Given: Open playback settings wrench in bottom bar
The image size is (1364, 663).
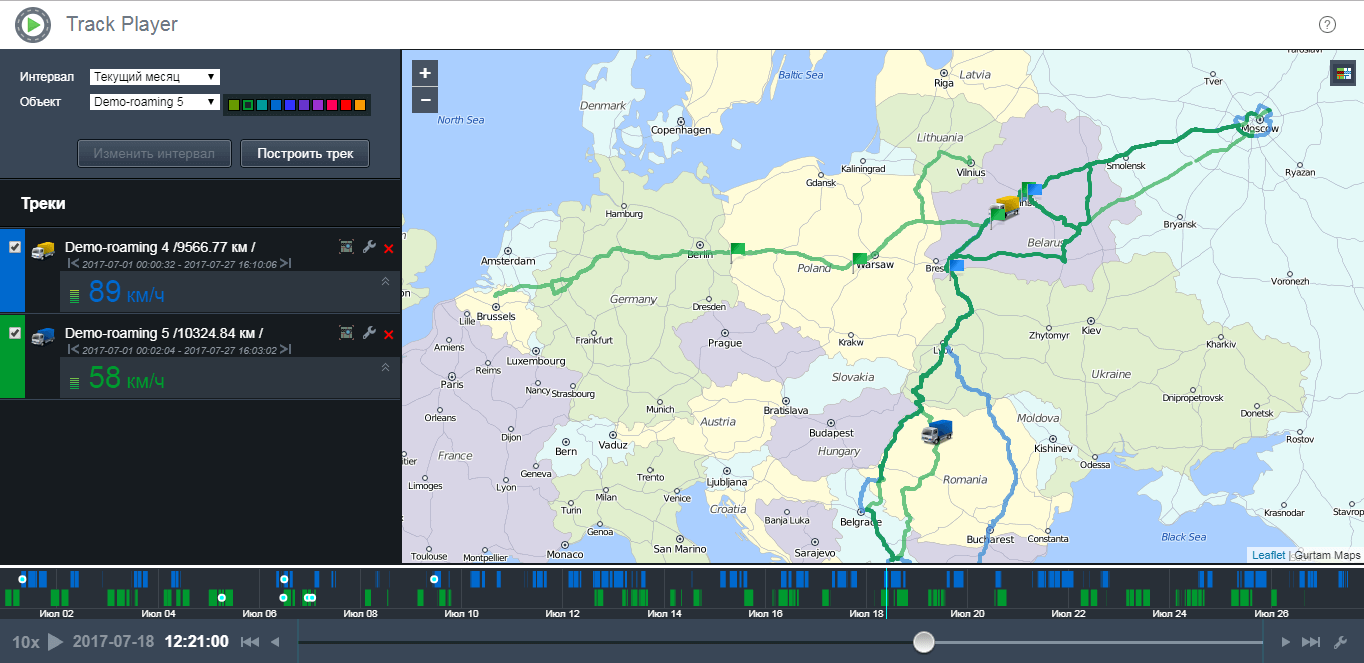Looking at the screenshot, I should 1341,642.
